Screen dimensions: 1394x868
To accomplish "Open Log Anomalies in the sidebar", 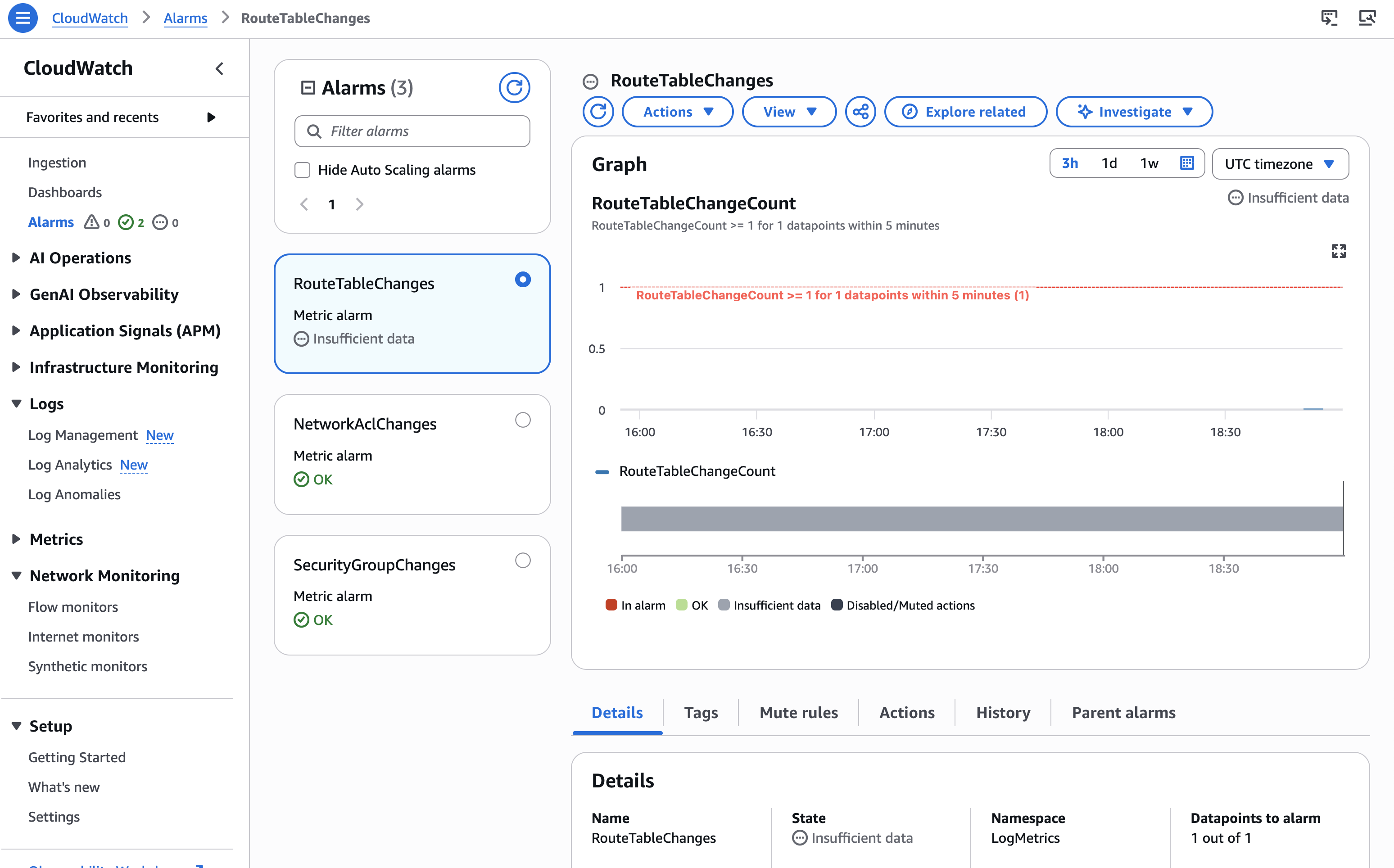I will 74,494.
